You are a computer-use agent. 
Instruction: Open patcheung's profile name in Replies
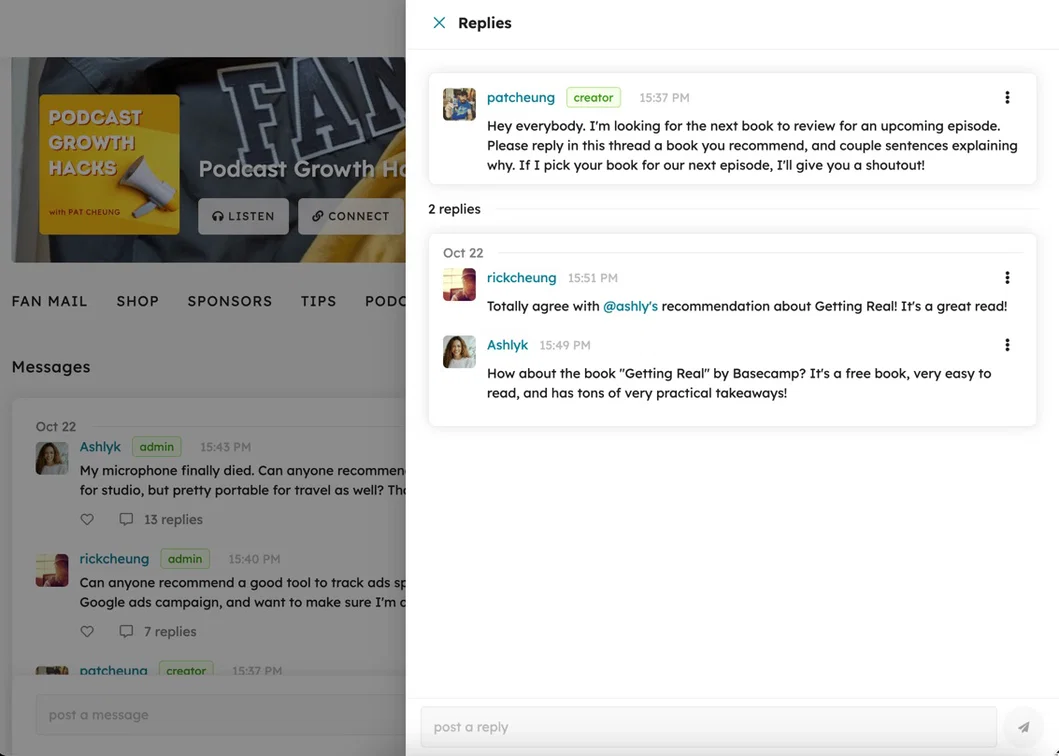pos(521,97)
